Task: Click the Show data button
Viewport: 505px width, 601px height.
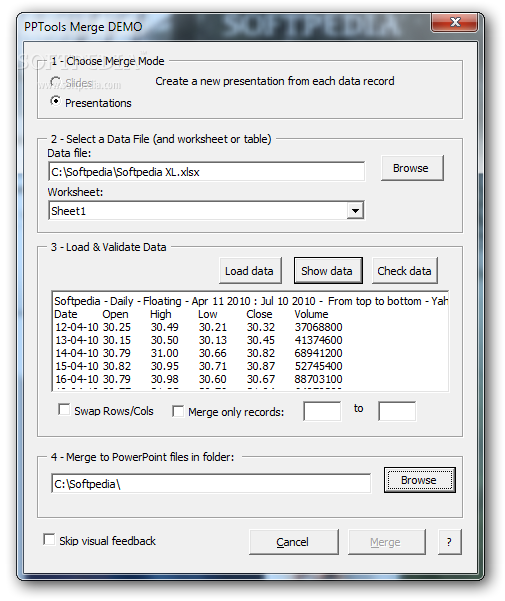Action: point(328,271)
